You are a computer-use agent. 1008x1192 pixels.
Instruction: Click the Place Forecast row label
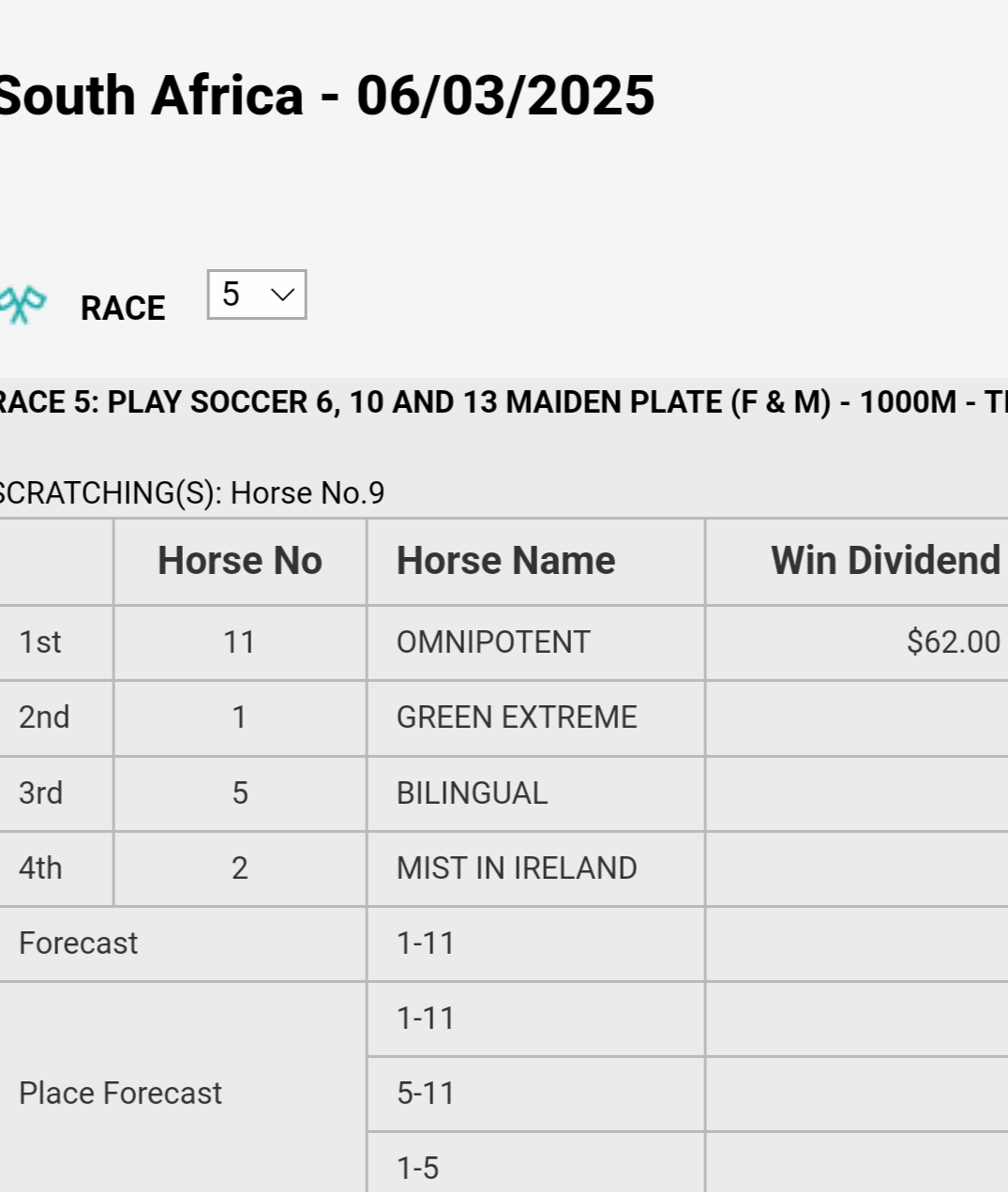(120, 1094)
